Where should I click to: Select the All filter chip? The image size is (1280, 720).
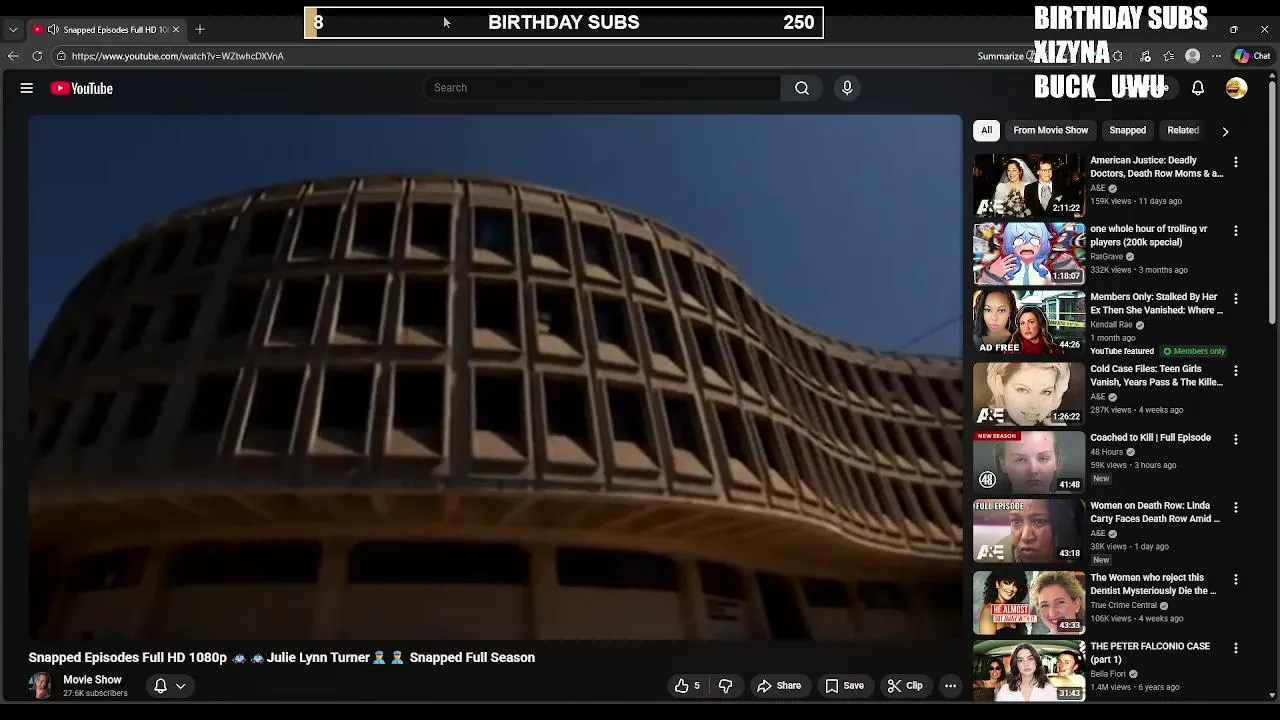point(986,130)
